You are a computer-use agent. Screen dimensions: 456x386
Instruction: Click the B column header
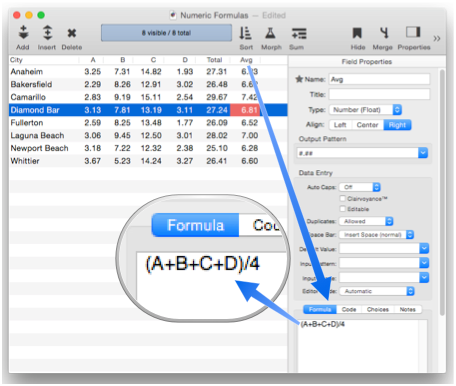click(x=122, y=60)
